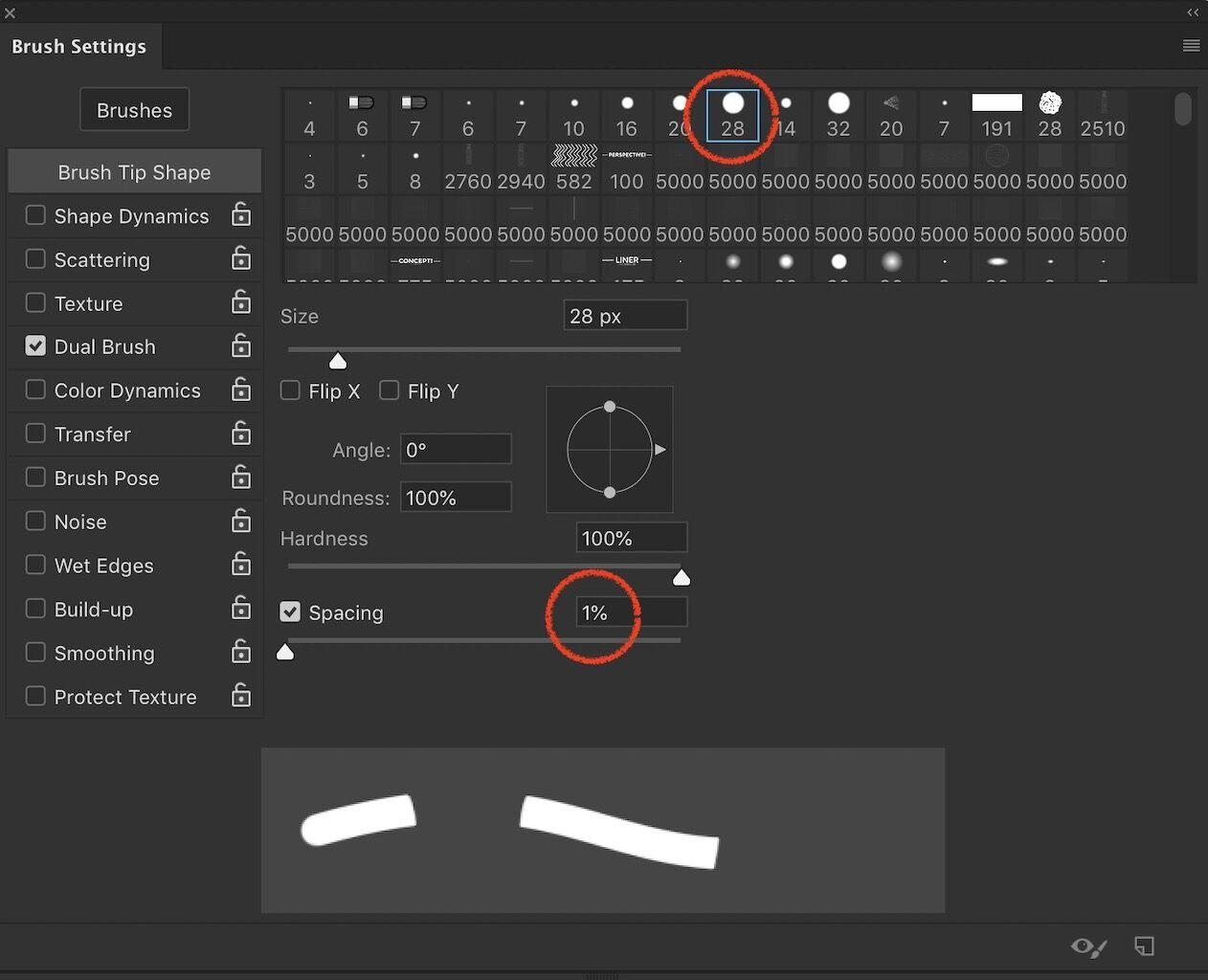Click the Brush Settings tab
Screen dimensions: 1208x980
[x=78, y=46]
